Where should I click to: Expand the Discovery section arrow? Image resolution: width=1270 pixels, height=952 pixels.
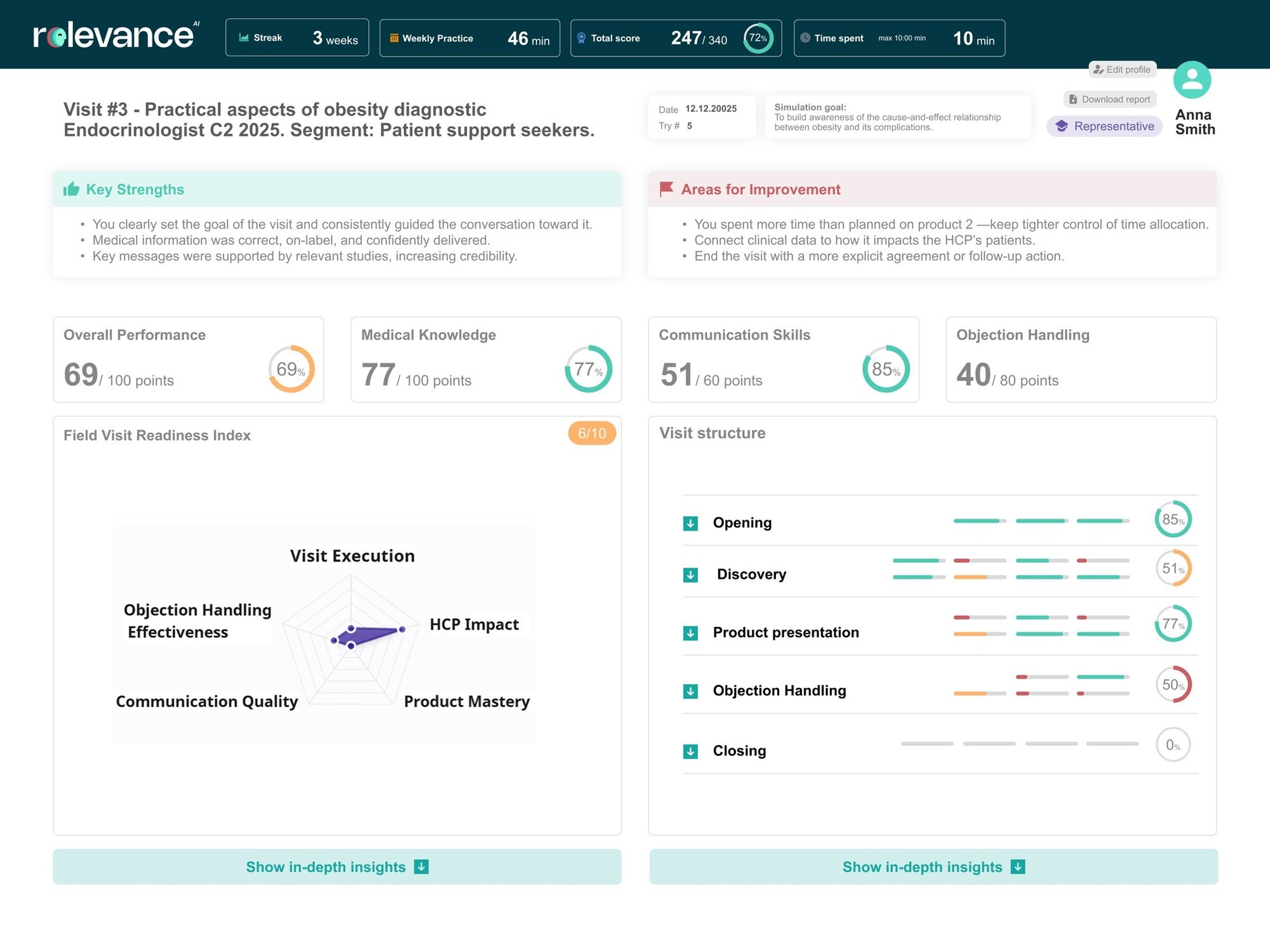pyautogui.click(x=690, y=575)
